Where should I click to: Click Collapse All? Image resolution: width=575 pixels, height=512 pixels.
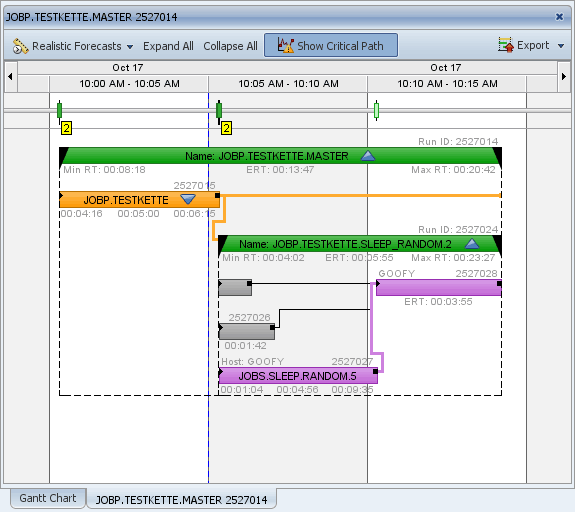pos(230,46)
